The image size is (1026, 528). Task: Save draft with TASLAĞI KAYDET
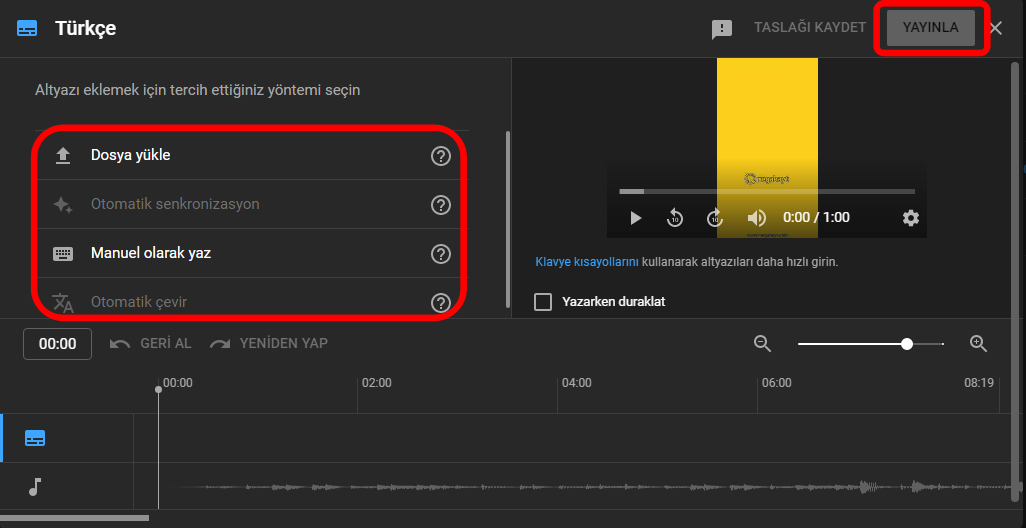click(x=809, y=28)
